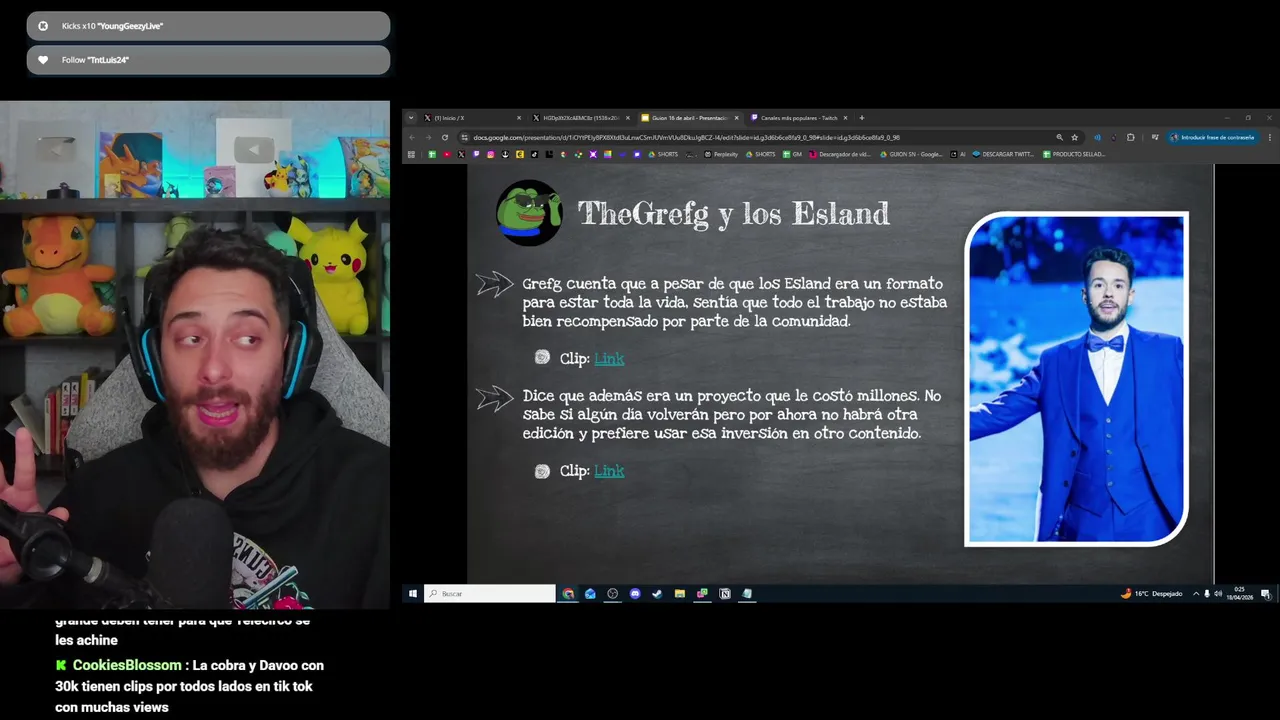Viewport: 1280px width, 720px height.
Task: Open the first SHORTS bookmark
Action: pos(662,154)
